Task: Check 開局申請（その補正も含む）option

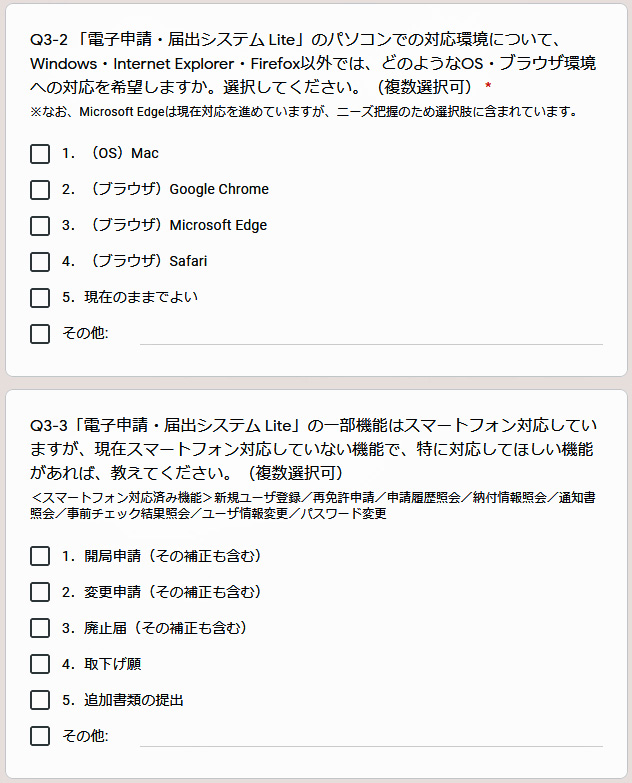Action: coord(40,556)
